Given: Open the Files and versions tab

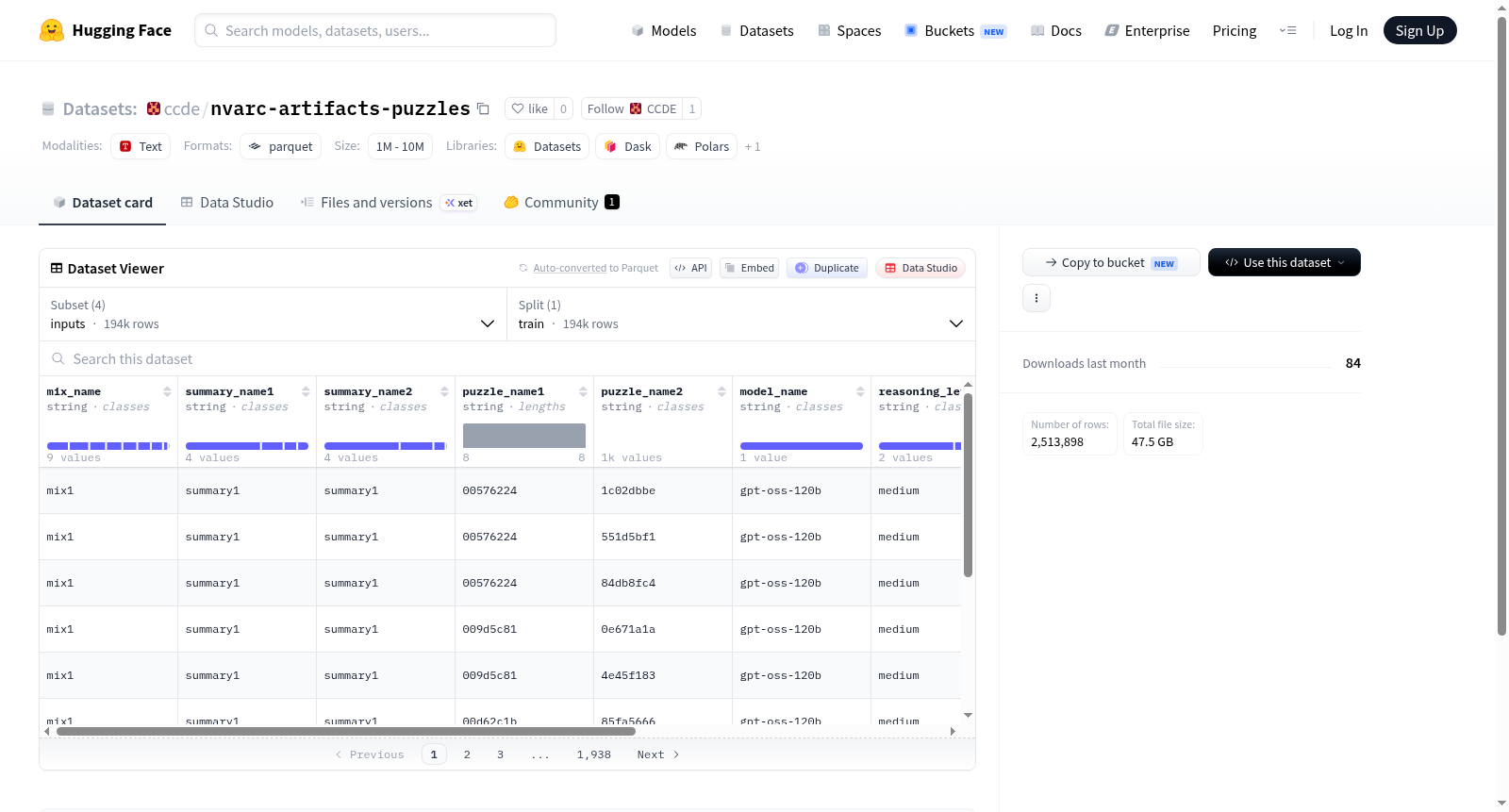Looking at the screenshot, I should point(389,203).
